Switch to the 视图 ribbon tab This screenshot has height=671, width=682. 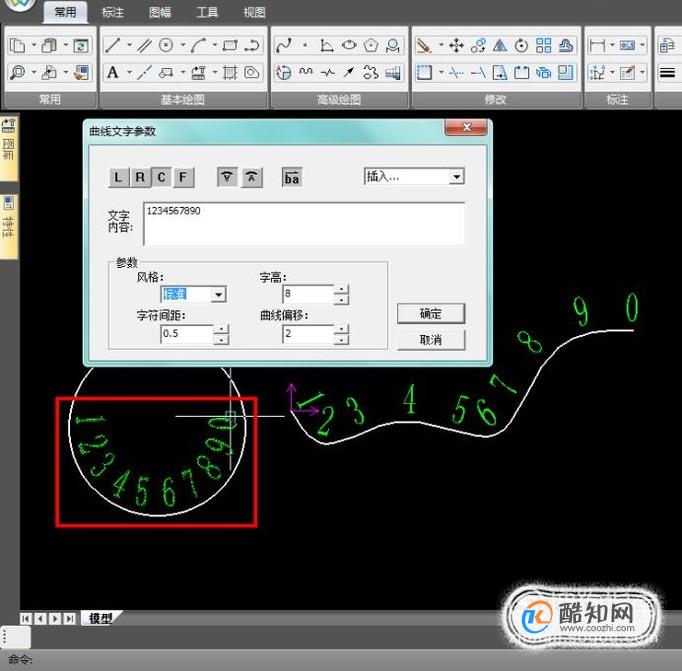pos(254,12)
